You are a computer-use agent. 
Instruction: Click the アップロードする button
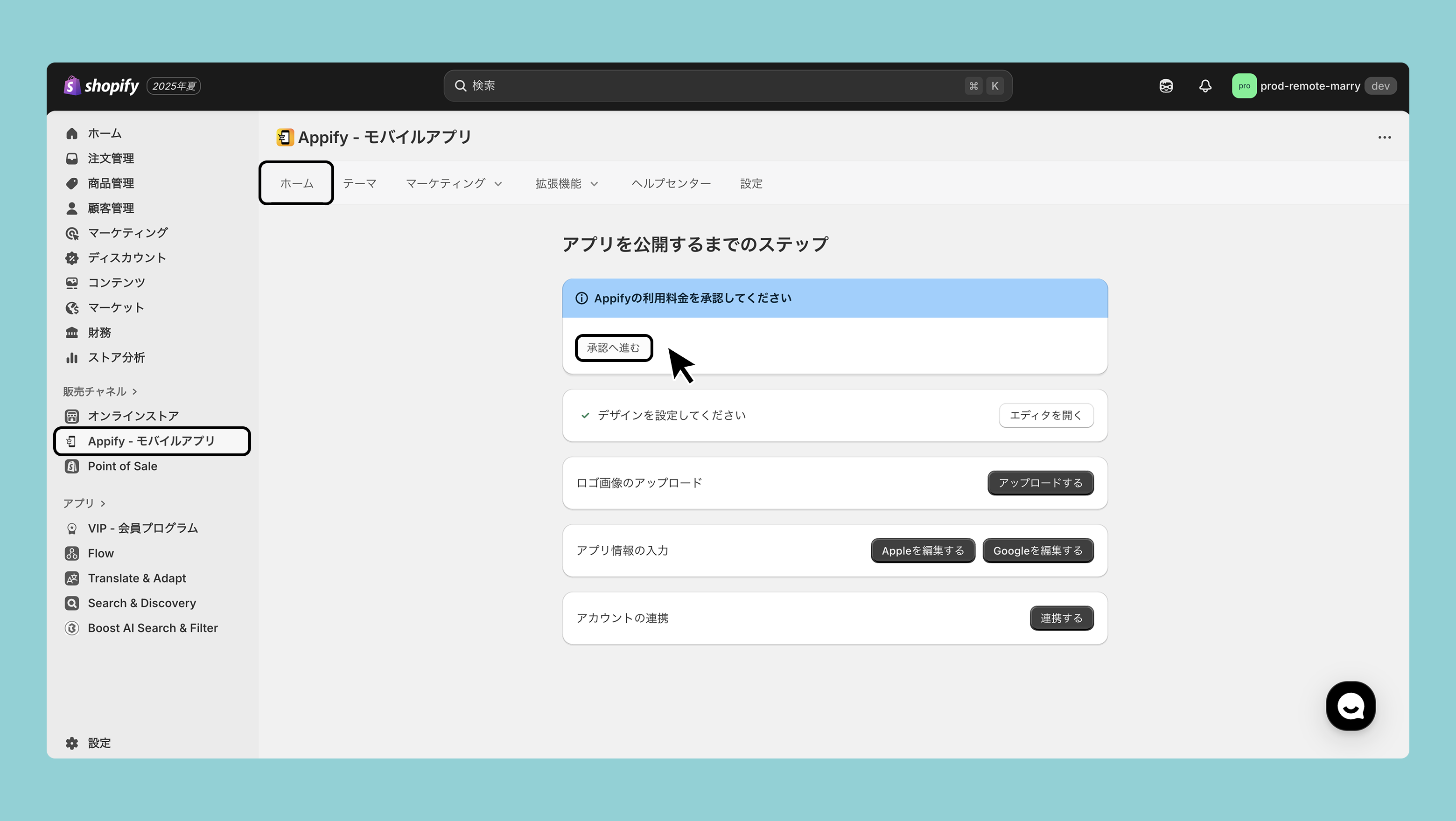(1040, 483)
